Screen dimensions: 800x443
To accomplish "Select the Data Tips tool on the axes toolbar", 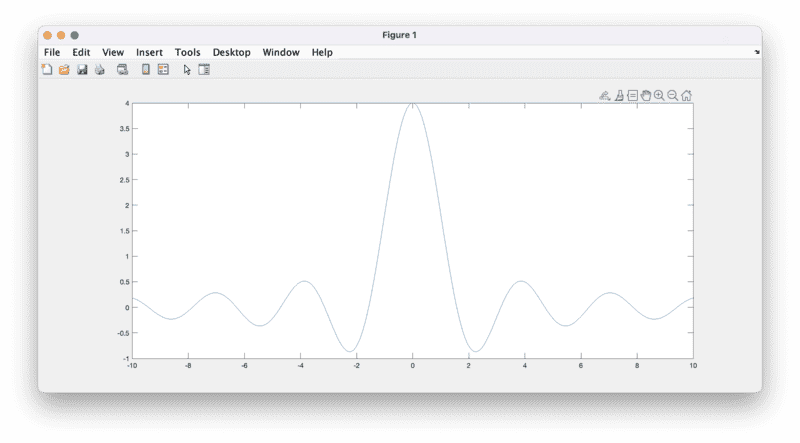I will (x=633, y=95).
